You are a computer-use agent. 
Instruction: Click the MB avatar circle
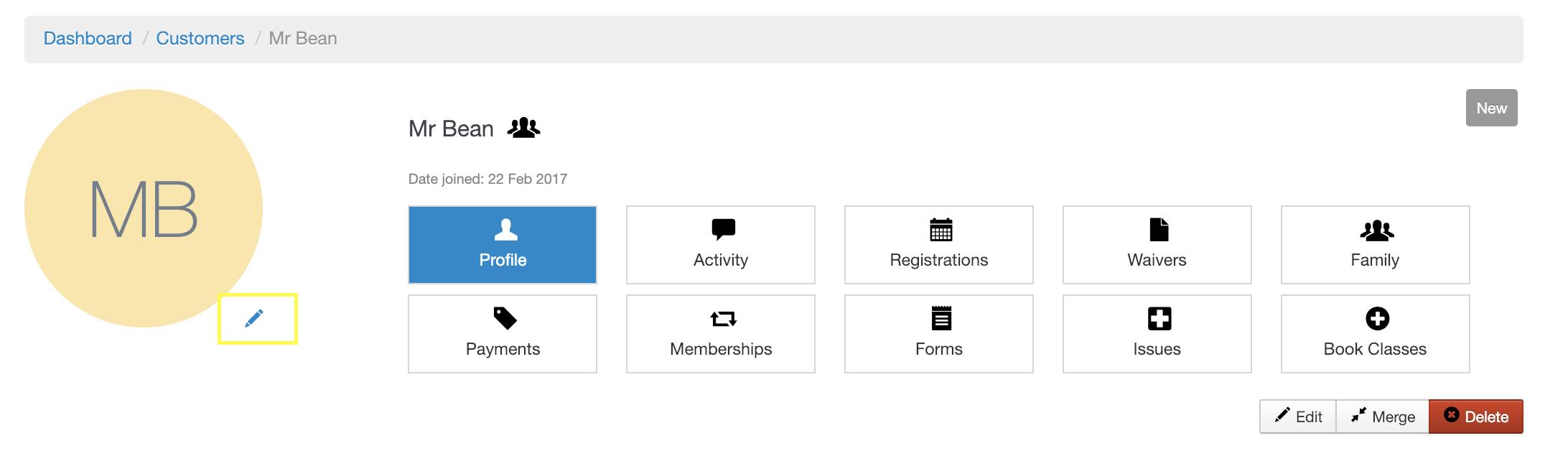click(x=144, y=208)
